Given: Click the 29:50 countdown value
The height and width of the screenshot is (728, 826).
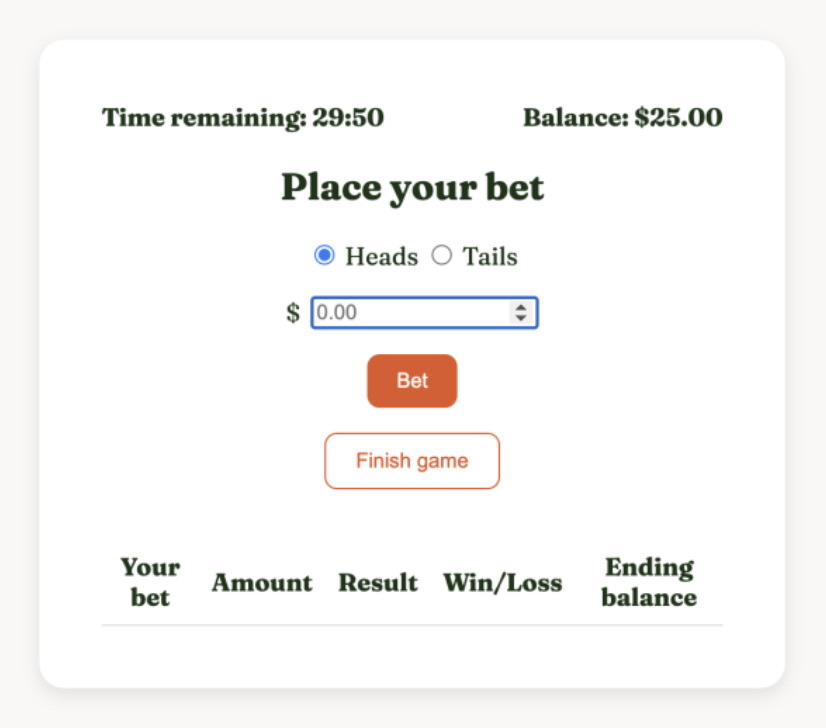Looking at the screenshot, I should (348, 118).
